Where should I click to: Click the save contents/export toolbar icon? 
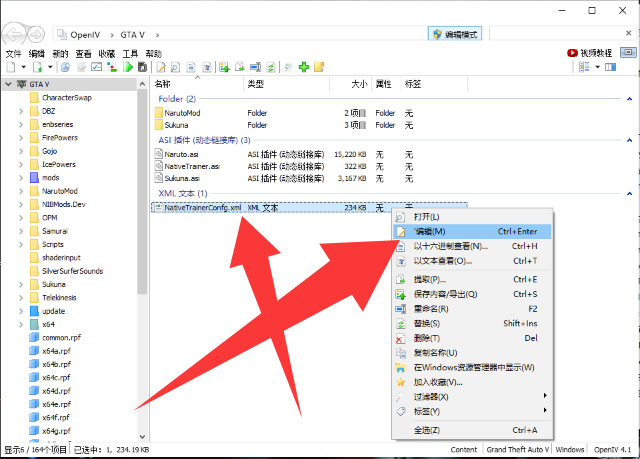click(x=224, y=67)
